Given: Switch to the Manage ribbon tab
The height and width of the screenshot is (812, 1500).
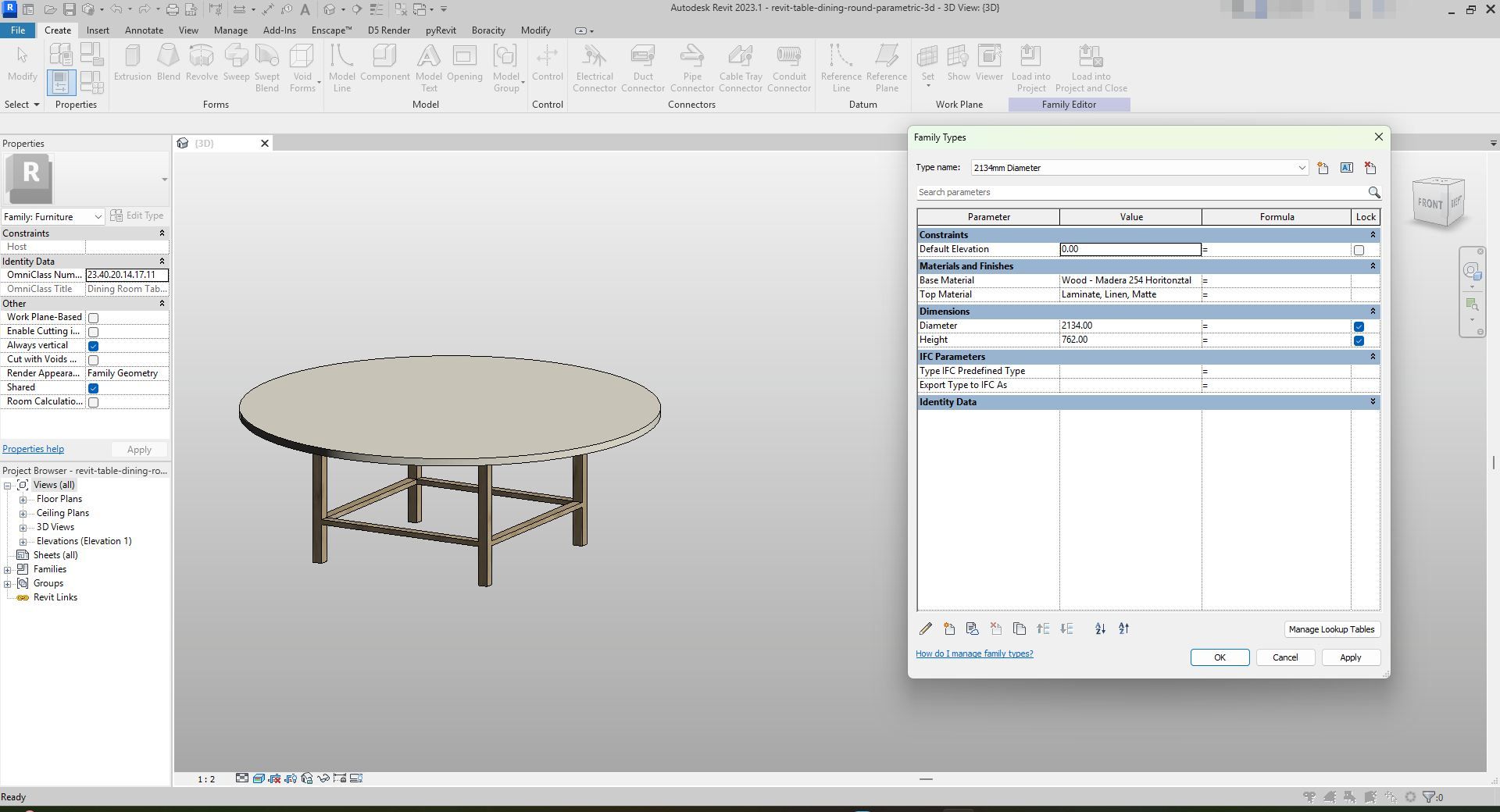Looking at the screenshot, I should pos(230,30).
